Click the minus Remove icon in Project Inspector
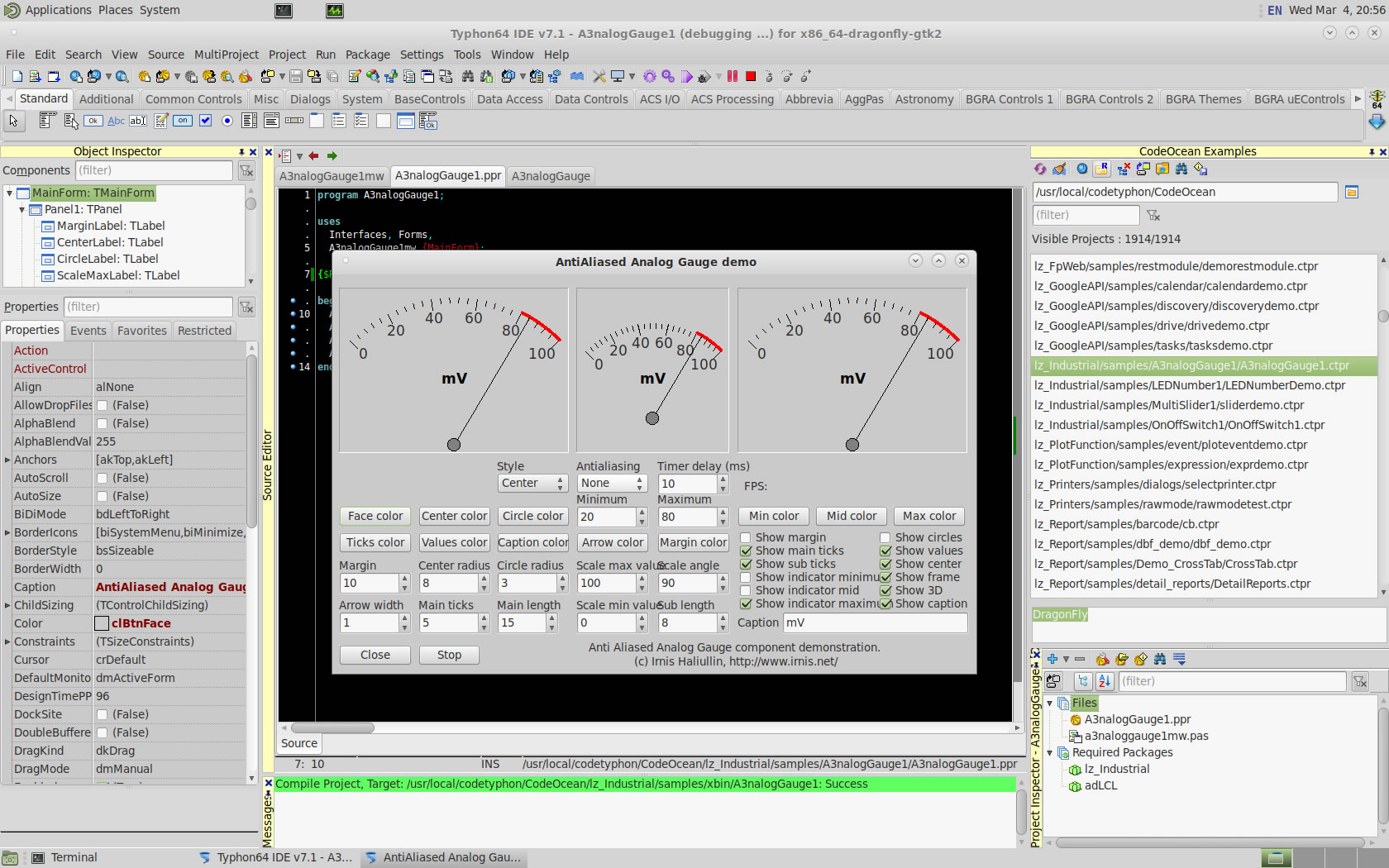The image size is (1389, 868). point(1080,659)
